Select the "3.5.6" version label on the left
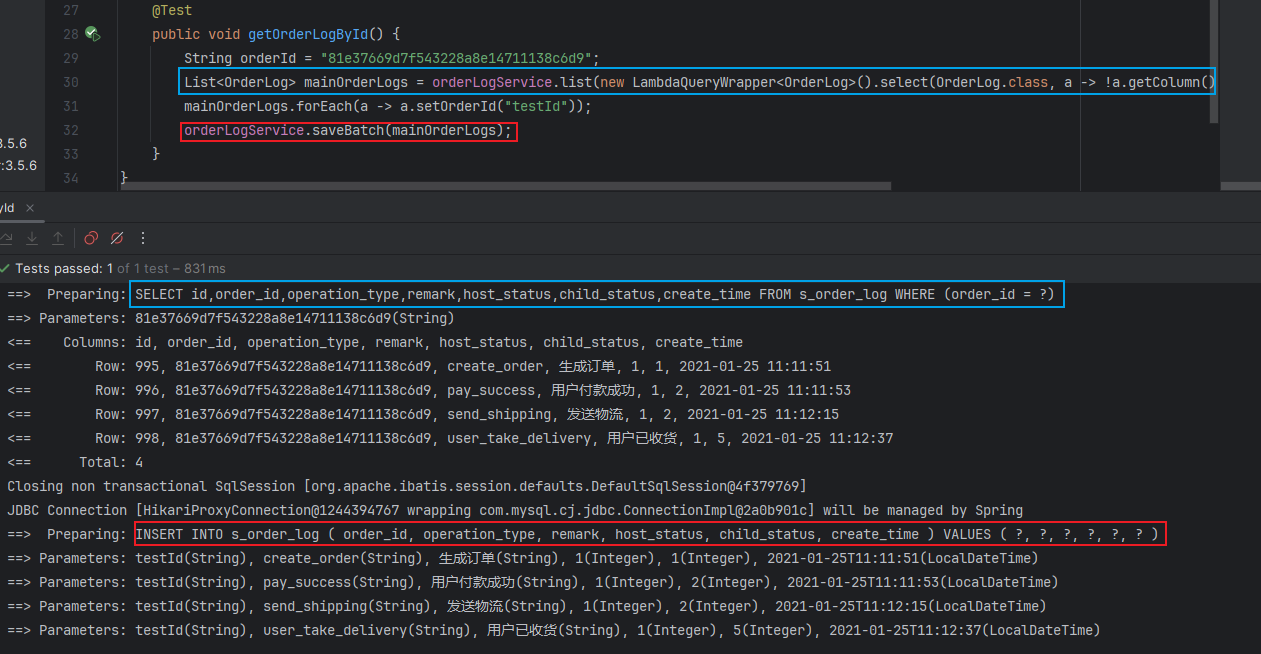Viewport: 1261px width, 654px height. [x=13, y=143]
